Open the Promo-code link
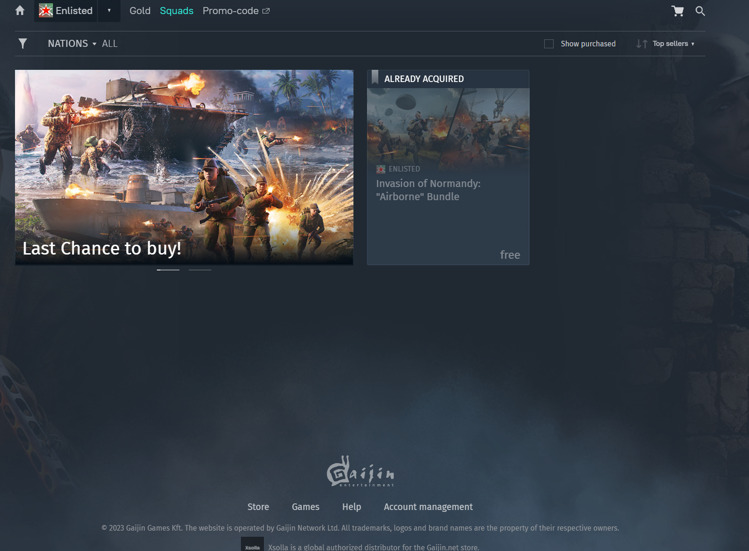This screenshot has height=551, width=749. 235,11
